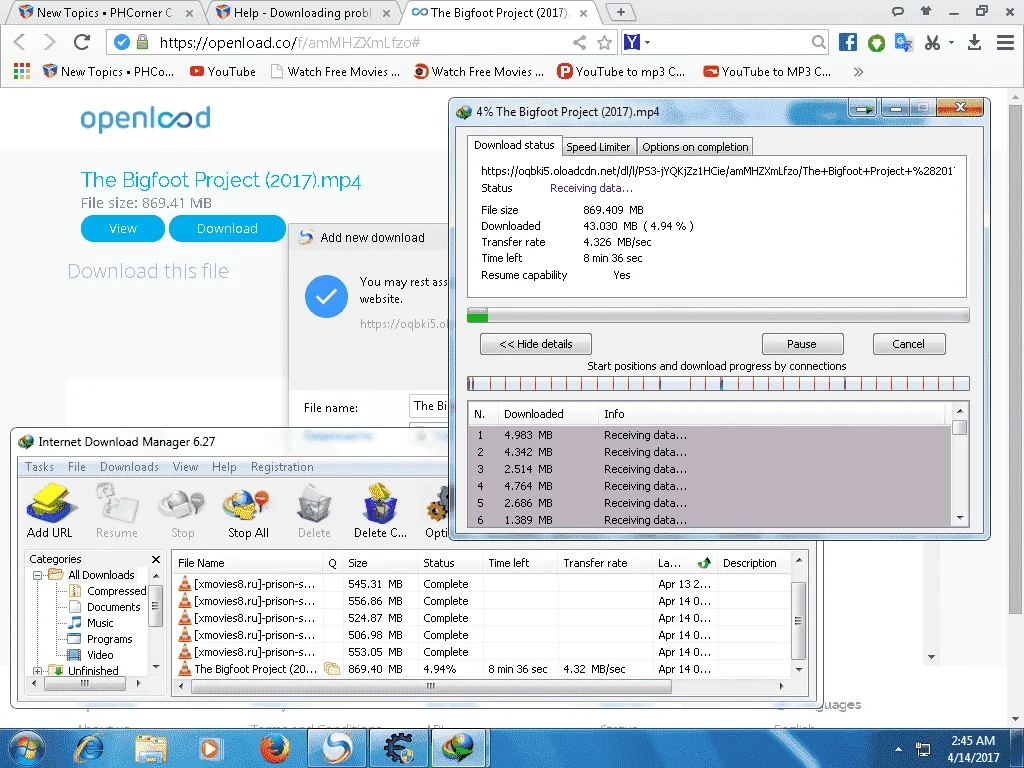Click the share icon in address bar
This screenshot has height=768, width=1024.
(x=579, y=43)
